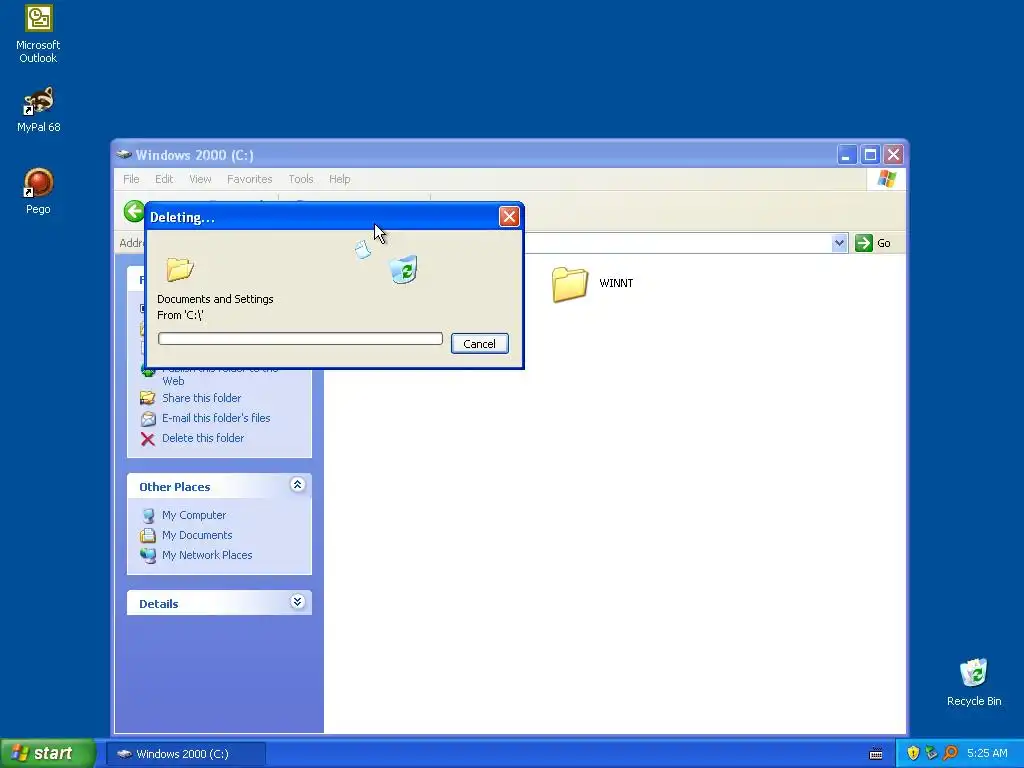Click the My Computer icon in Other Places

click(x=148, y=515)
